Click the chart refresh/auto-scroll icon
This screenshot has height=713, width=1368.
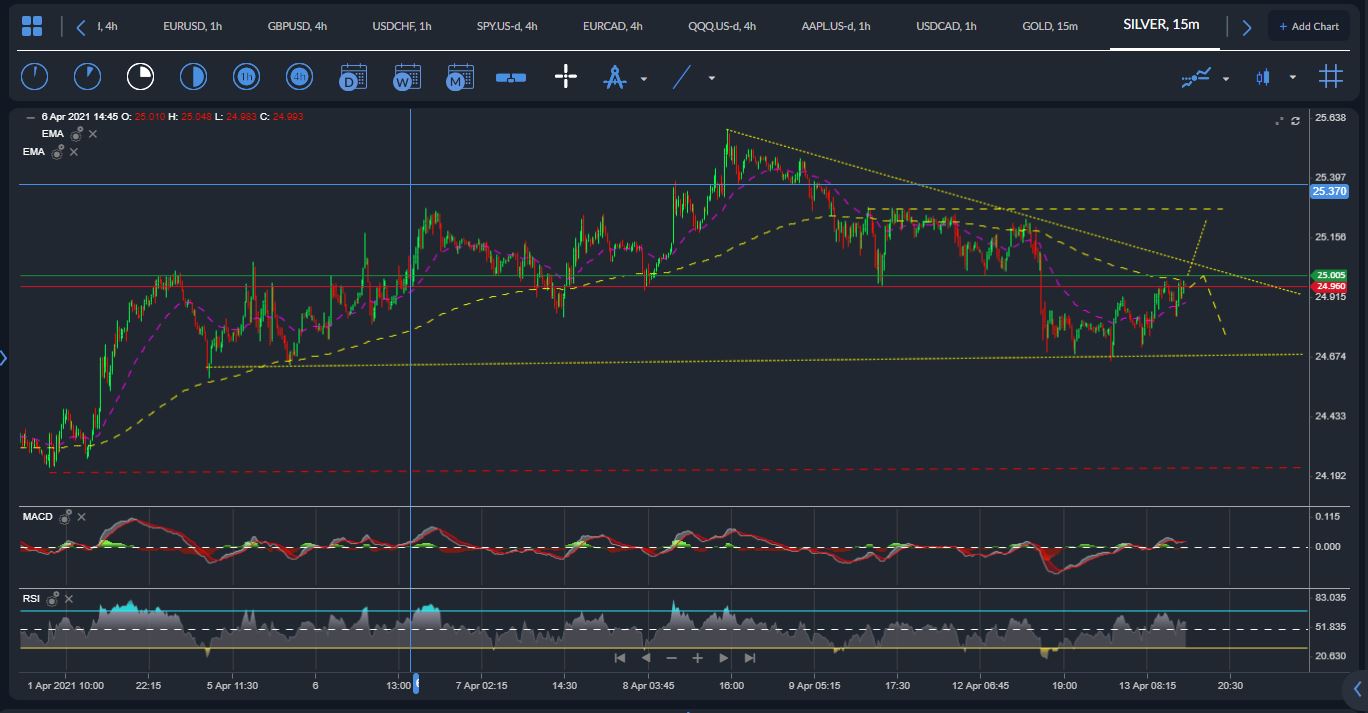pyautogui.click(x=1295, y=121)
